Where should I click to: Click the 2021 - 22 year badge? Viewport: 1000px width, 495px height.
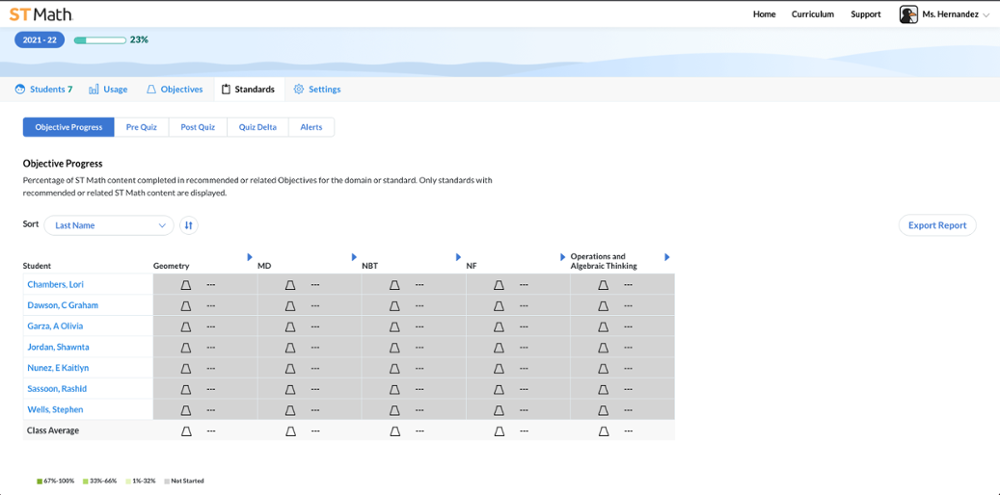[x=40, y=40]
